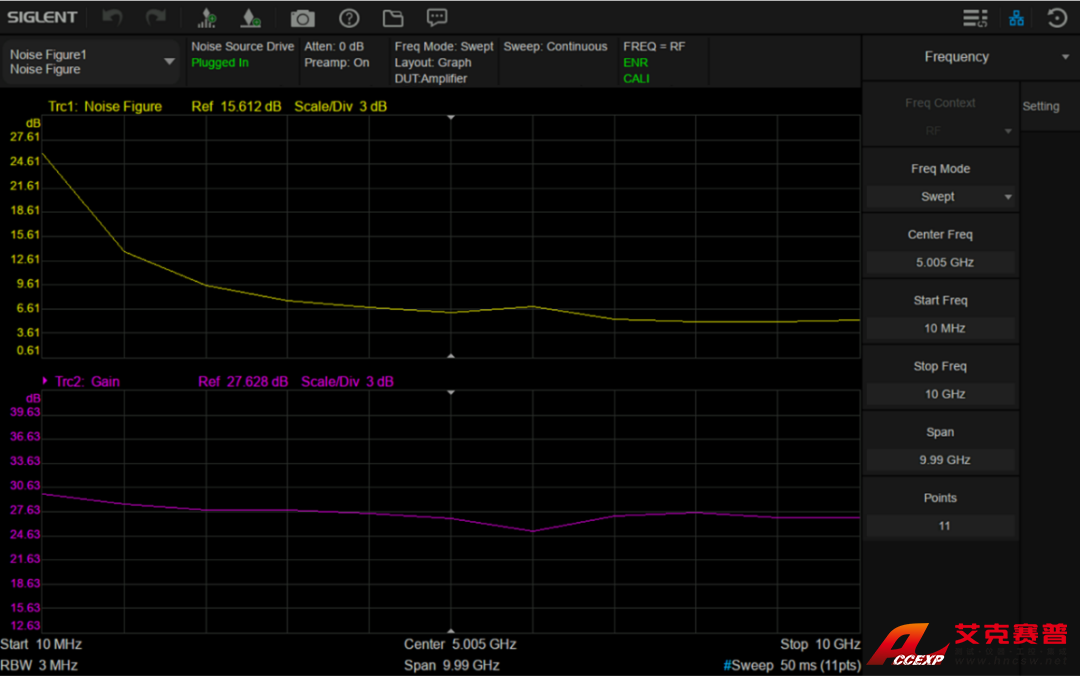This screenshot has width=1080, height=676.
Task: Click the network connection icon
Action: point(1016,18)
